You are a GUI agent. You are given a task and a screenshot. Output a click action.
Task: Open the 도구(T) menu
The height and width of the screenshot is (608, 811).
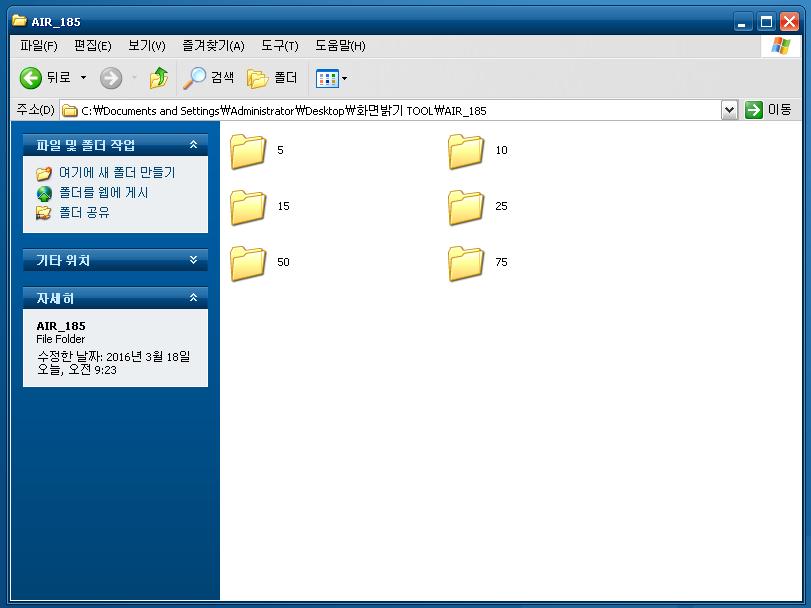[x=280, y=46]
